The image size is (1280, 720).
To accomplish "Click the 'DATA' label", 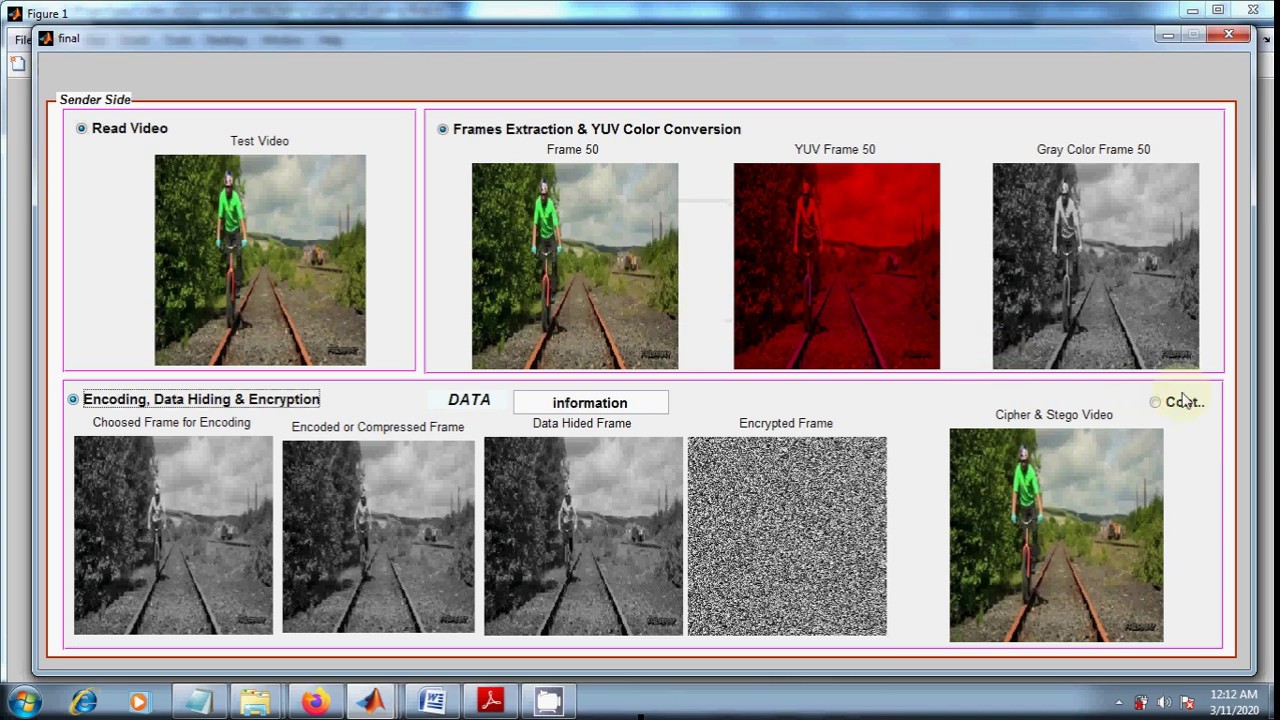I will (469, 399).
